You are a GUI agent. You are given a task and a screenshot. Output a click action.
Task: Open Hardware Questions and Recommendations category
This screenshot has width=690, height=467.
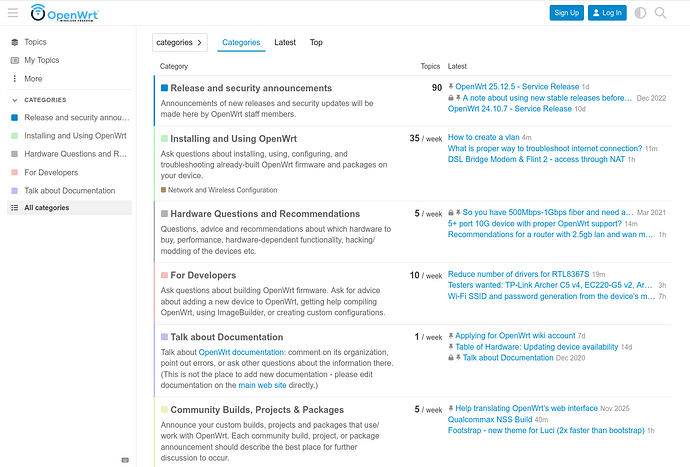click(x=265, y=214)
